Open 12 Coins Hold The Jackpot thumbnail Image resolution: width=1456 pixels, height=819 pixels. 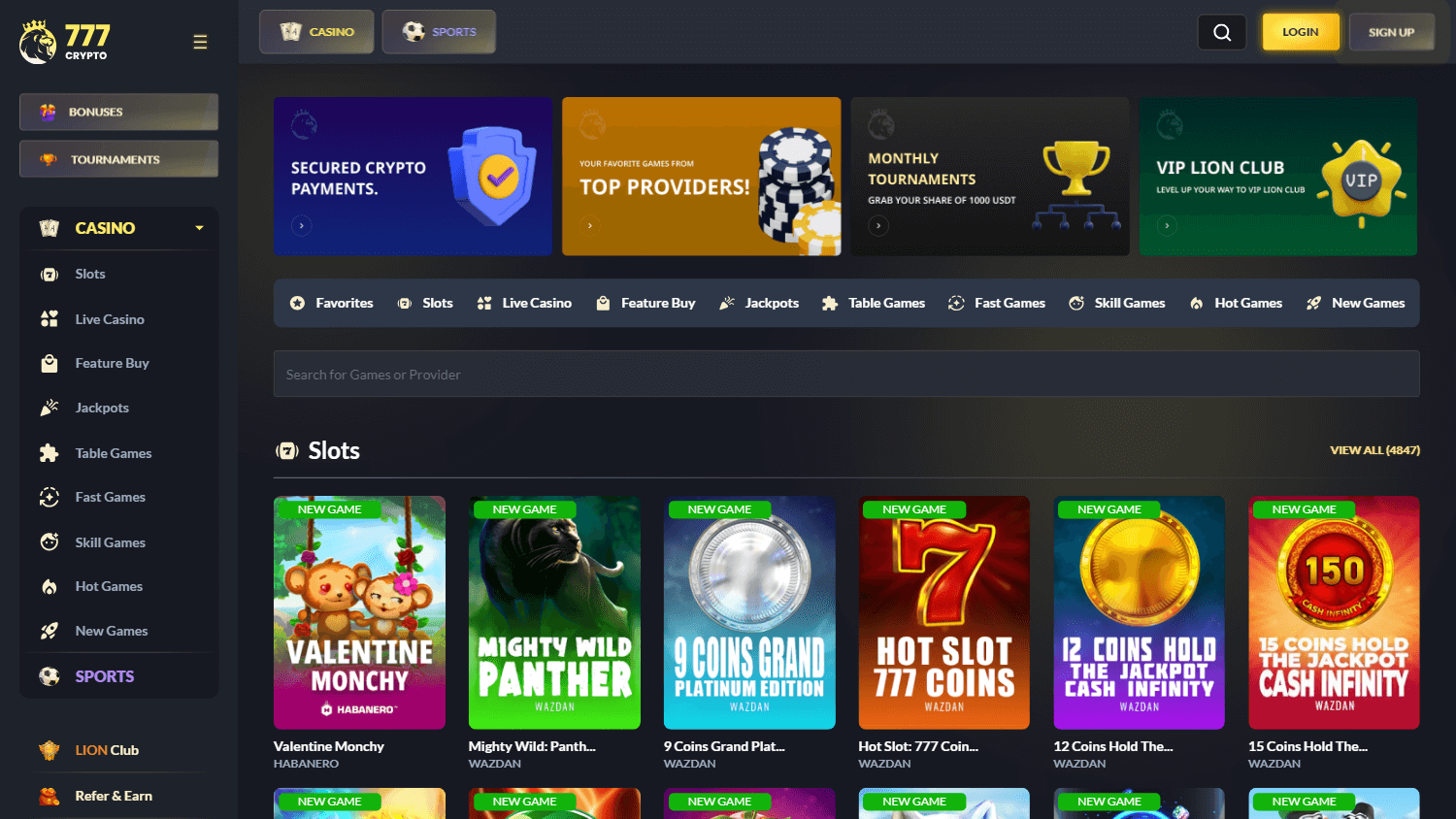(x=1140, y=612)
